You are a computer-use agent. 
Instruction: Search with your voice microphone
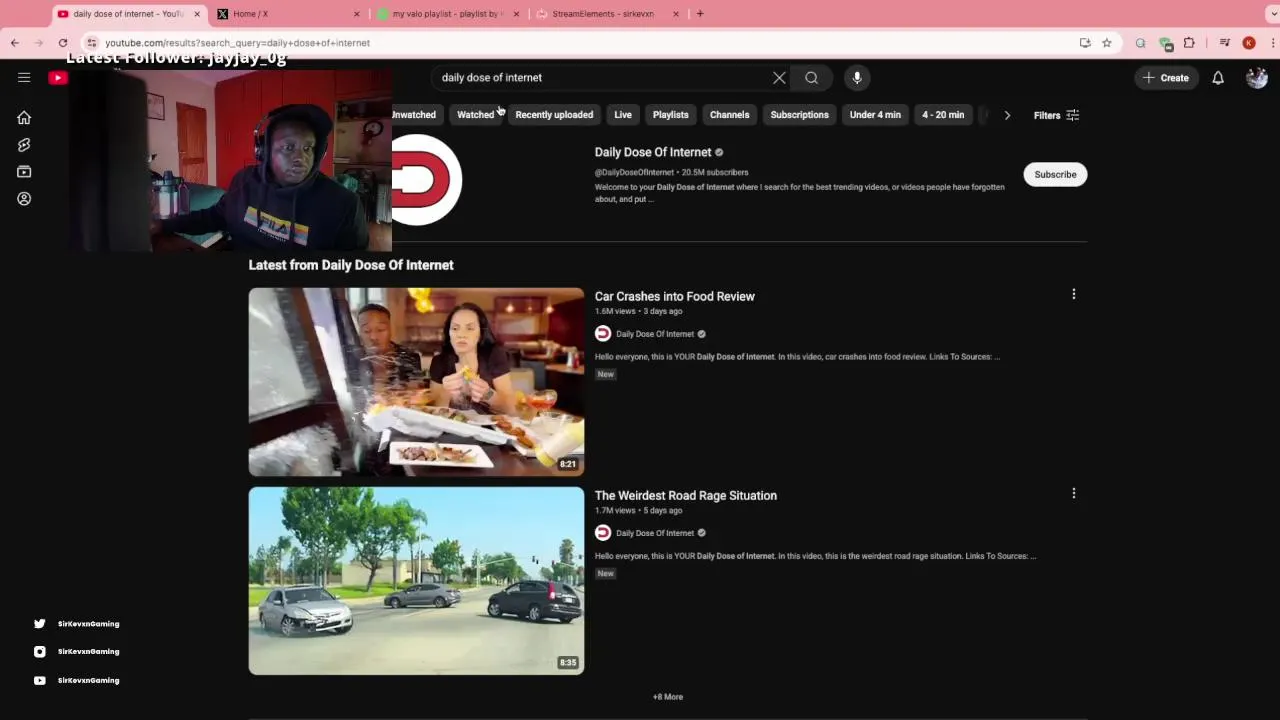pos(857,78)
